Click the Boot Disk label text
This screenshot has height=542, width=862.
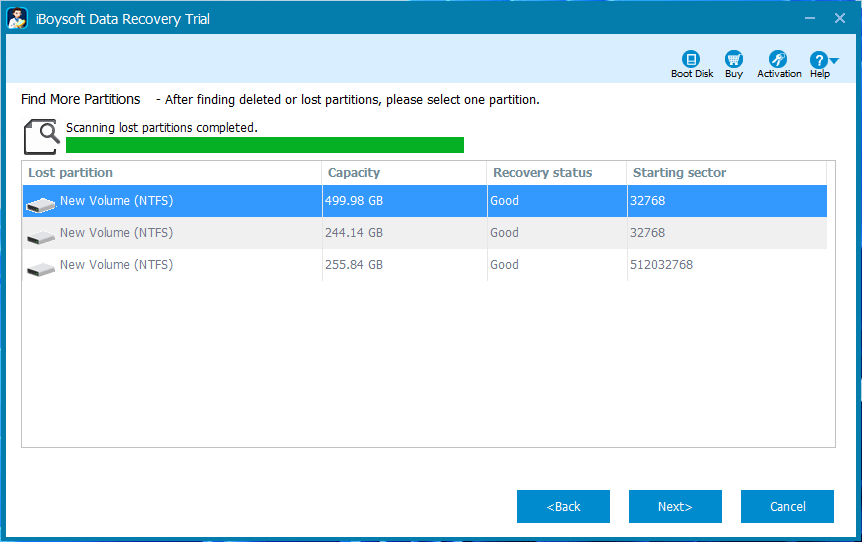click(692, 74)
